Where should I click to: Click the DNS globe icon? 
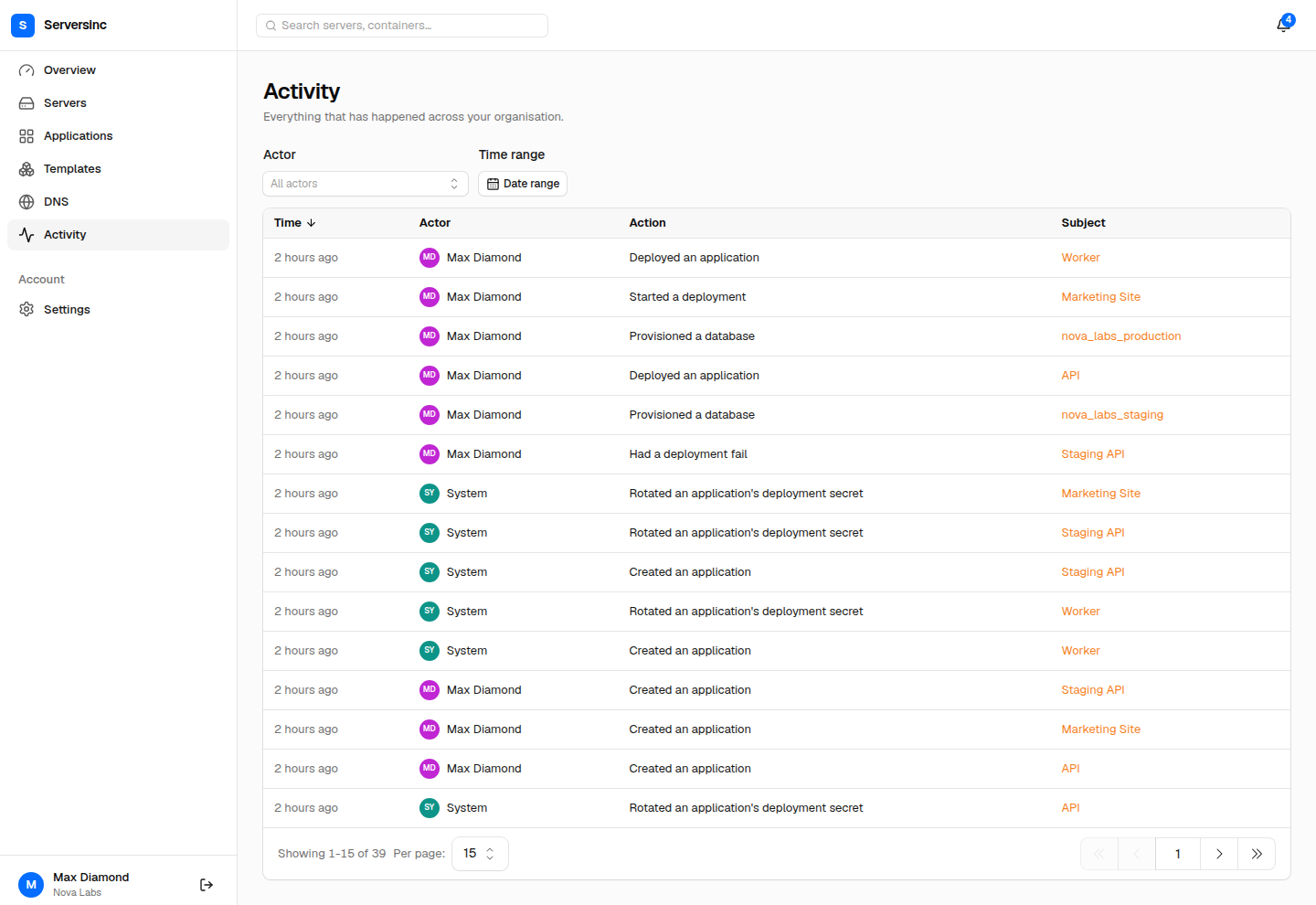[x=27, y=202]
